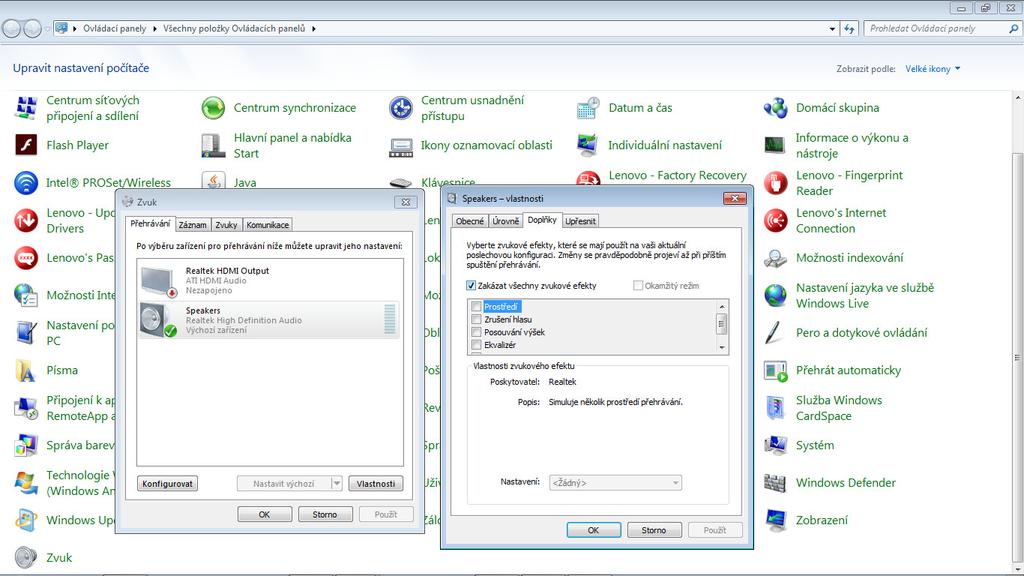Open Individuální nastavení icon
The image size is (1024, 576).
pos(588,145)
